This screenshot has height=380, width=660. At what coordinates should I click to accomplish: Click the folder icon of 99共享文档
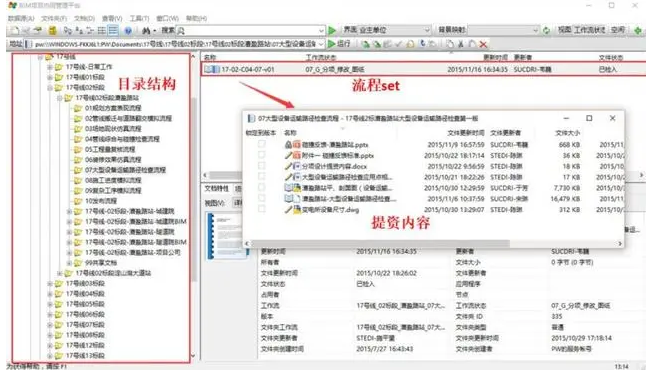click(78, 263)
